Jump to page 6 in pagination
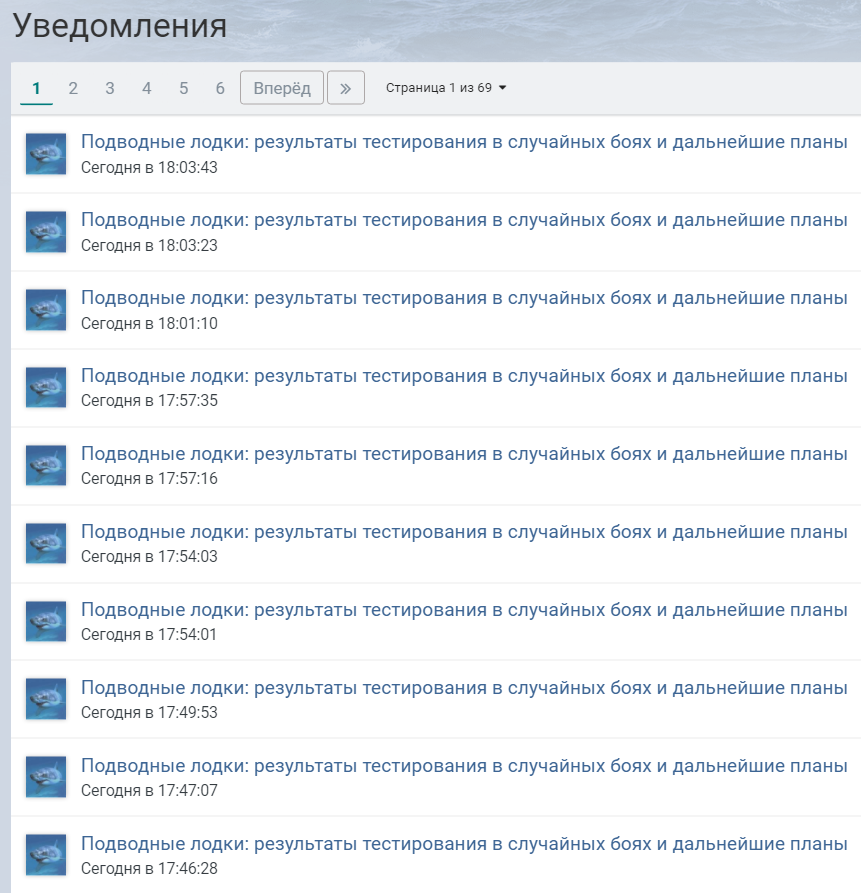 (220, 88)
